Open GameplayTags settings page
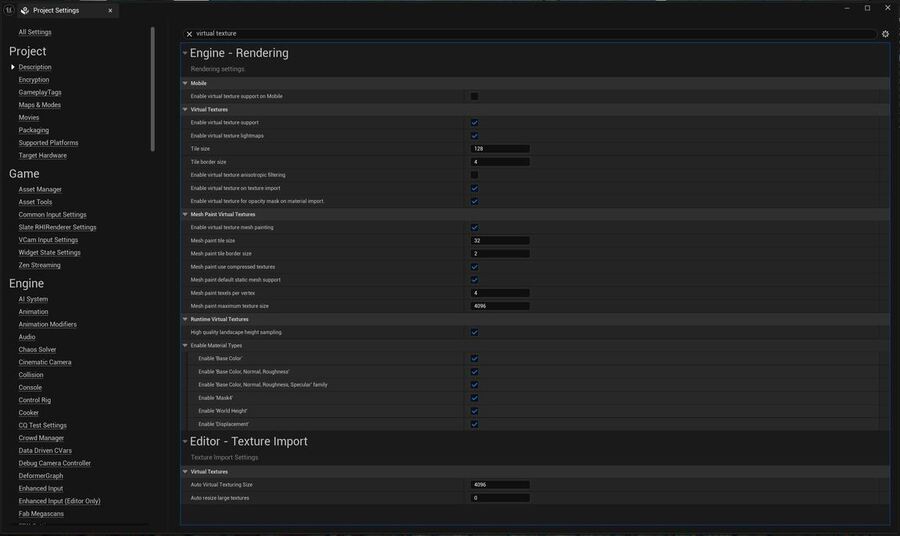The image size is (900, 536). 40,92
